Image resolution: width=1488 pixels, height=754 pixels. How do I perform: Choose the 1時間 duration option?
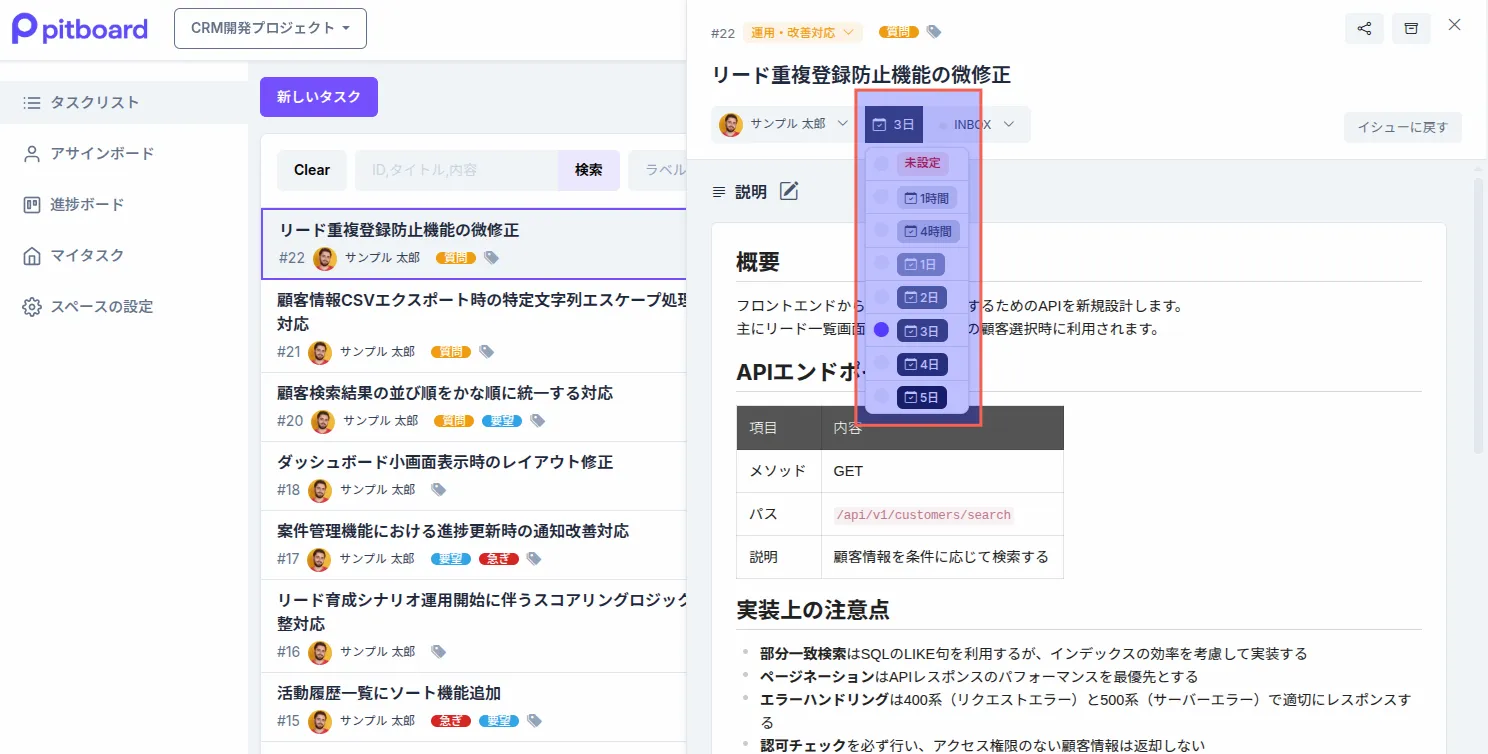(929, 197)
